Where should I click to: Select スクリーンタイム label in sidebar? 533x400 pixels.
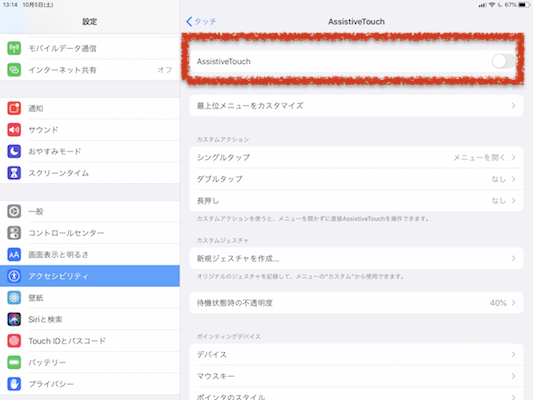tap(58, 173)
